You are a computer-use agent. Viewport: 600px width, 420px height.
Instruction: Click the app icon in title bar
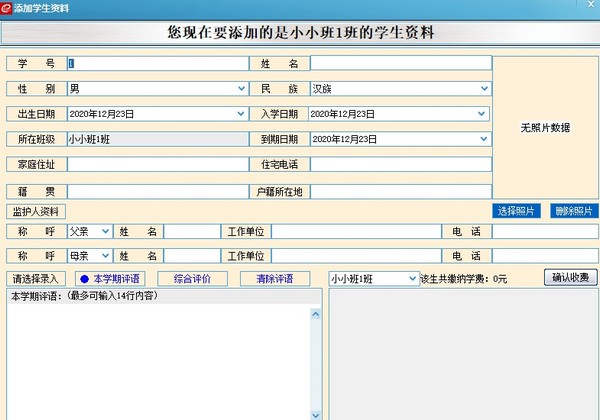[7, 7]
